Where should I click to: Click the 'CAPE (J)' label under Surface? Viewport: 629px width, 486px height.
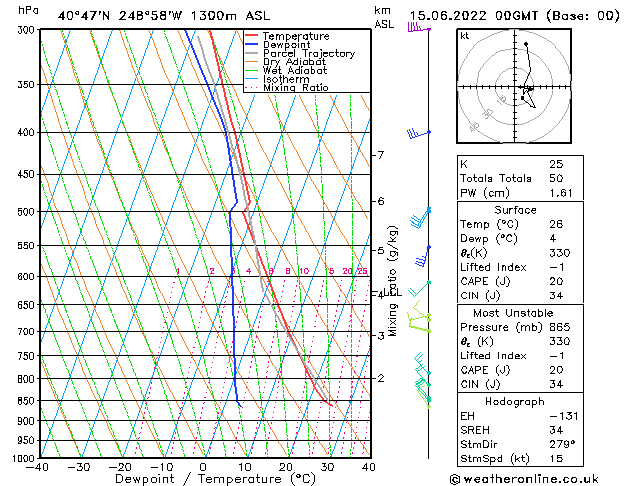(485, 281)
